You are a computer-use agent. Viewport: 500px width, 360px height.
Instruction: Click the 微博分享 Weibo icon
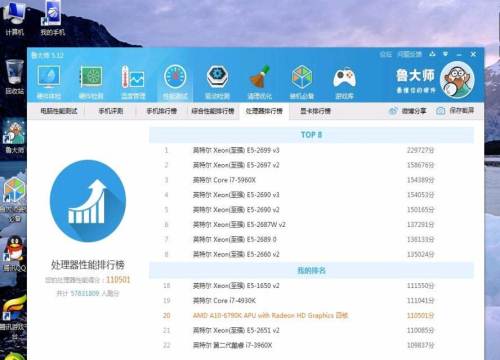[393, 111]
